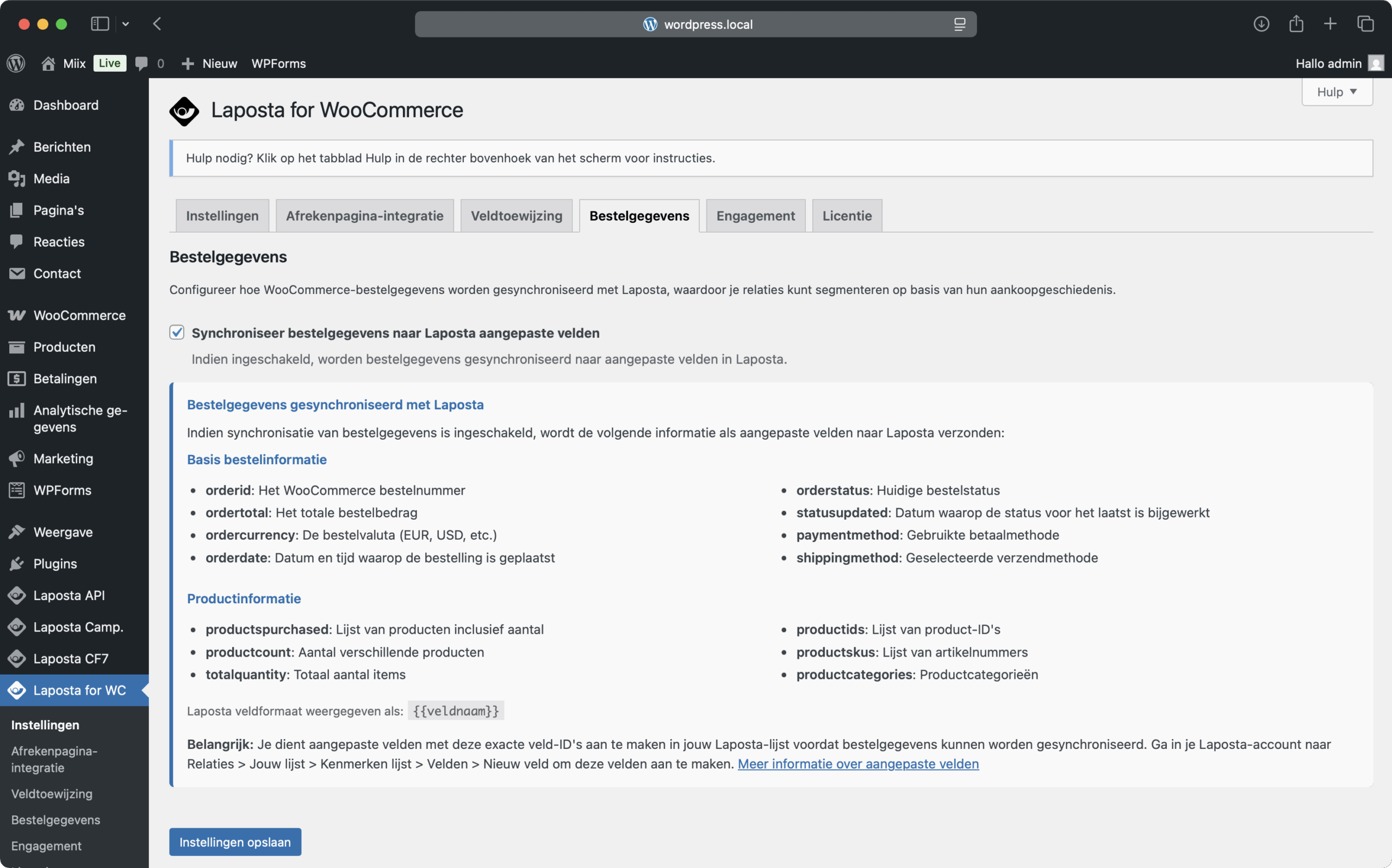Click the Marketing megaphone icon

[x=17, y=459]
